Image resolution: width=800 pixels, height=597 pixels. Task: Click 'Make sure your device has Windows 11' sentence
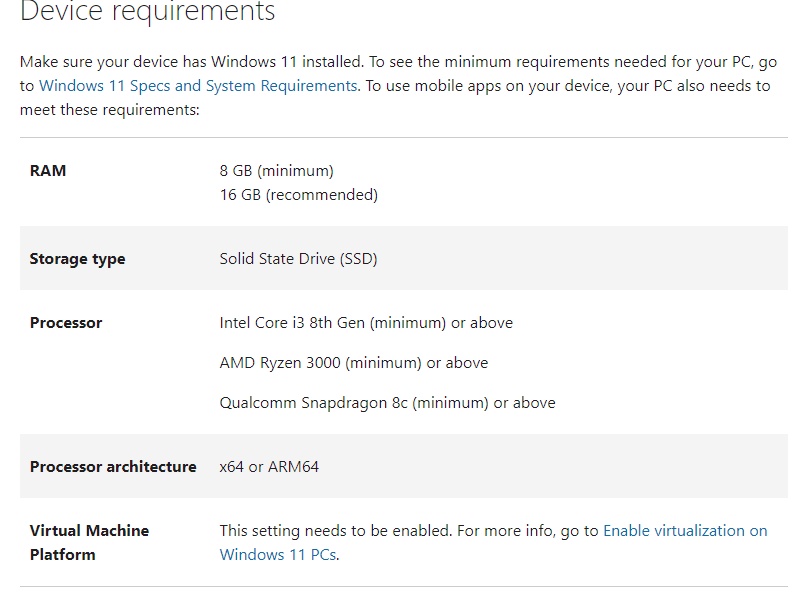(191, 62)
